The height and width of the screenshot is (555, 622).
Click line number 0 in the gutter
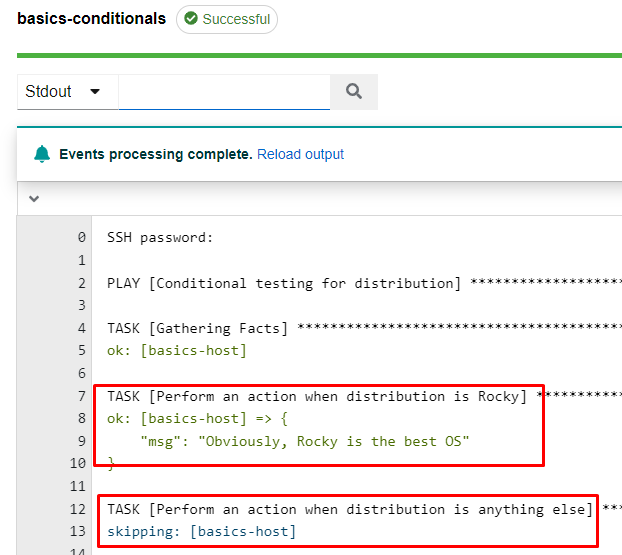coord(81,237)
